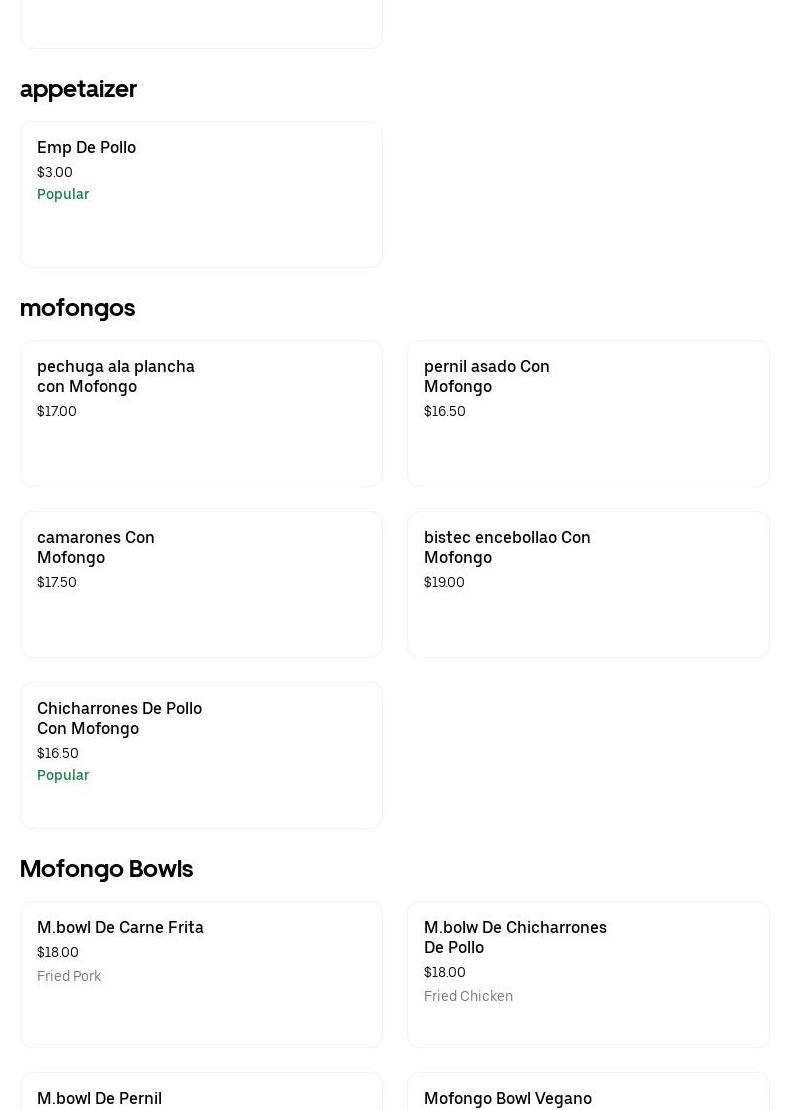Click the appetaizer section heading
Image resolution: width=804 pixels, height=1110 pixels.
tap(78, 89)
